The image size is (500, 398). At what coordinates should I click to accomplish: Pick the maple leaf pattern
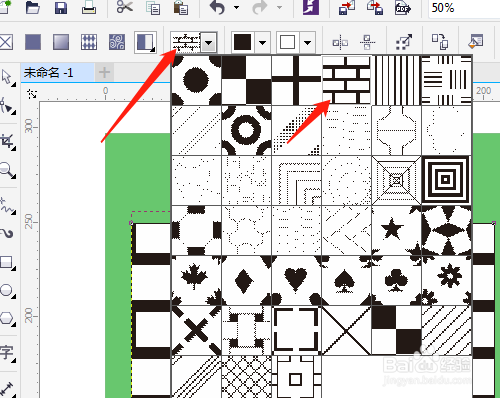pyautogui.click(x=196, y=280)
